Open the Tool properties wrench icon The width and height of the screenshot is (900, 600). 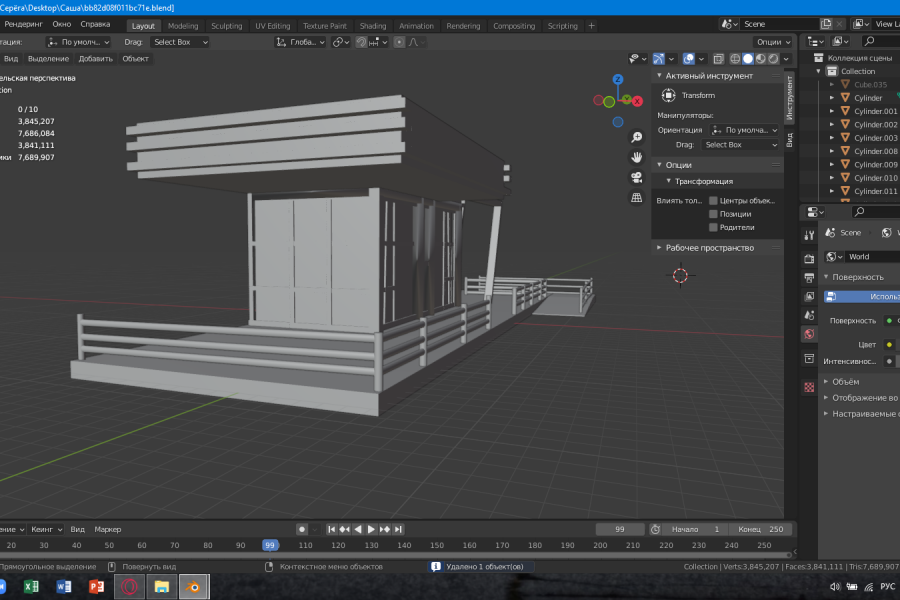(809, 234)
